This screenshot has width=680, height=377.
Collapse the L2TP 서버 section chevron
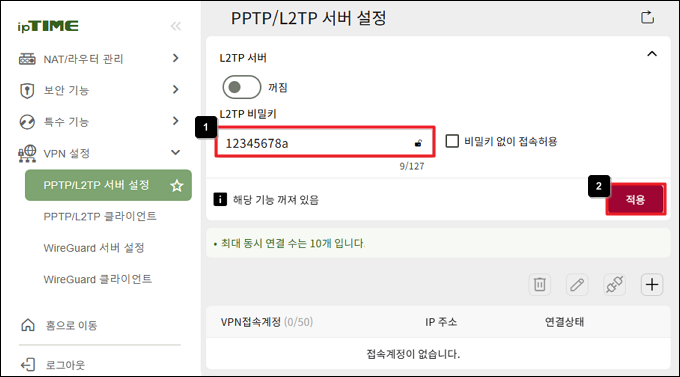(652, 54)
